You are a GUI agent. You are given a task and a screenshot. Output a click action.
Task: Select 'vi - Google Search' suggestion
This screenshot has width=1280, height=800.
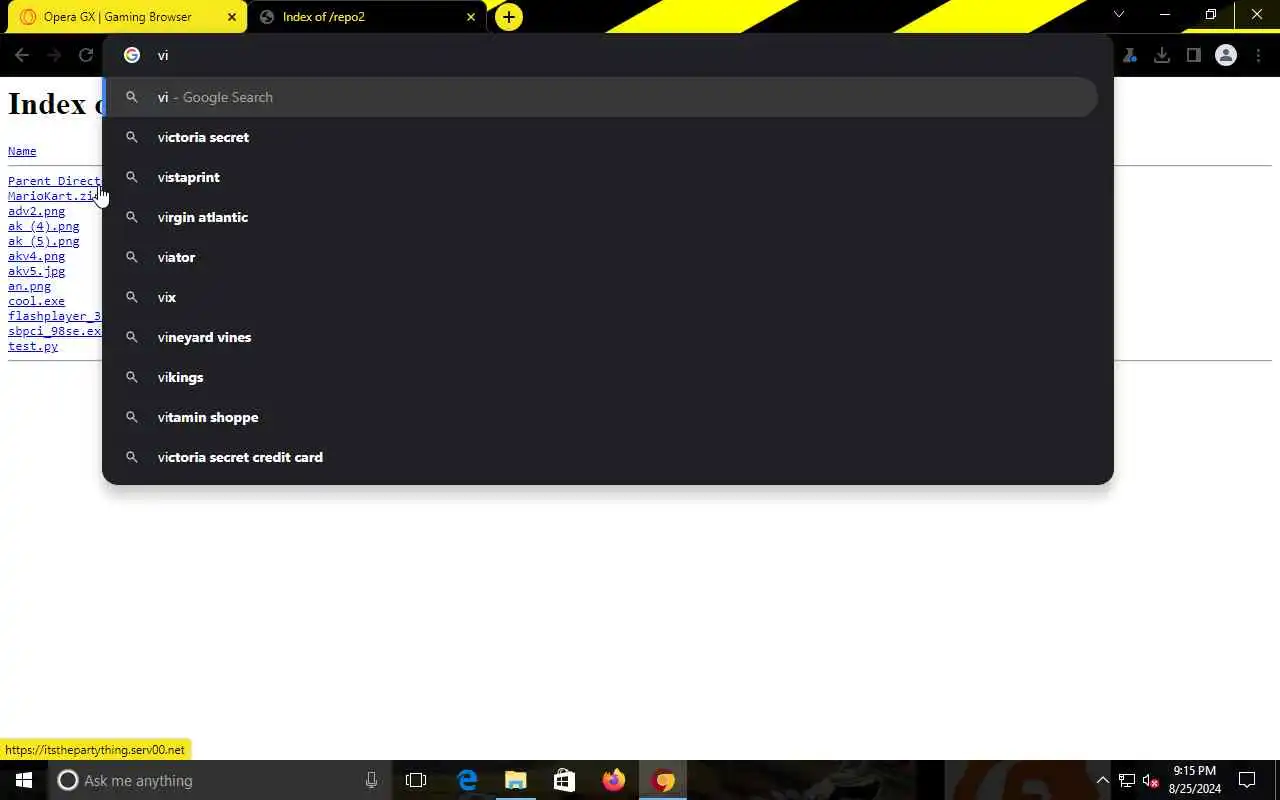(602, 97)
